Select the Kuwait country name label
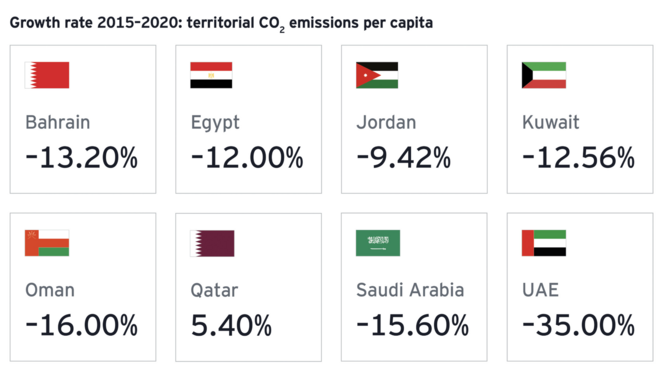The width and height of the screenshot is (668, 379). [x=550, y=122]
